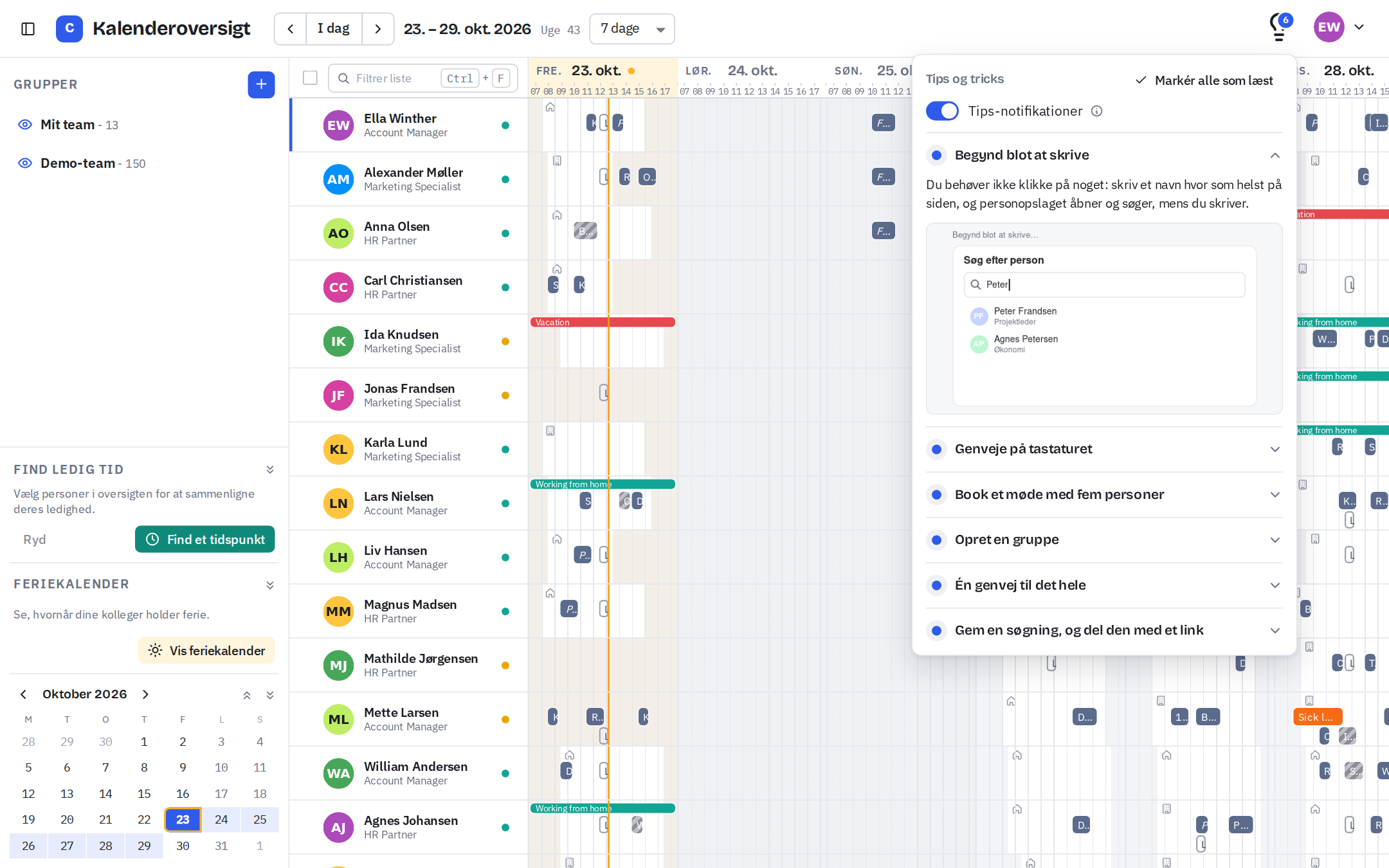Expand Book et møde med fem personer
The width and height of the screenshot is (1389, 868).
coord(1104,494)
